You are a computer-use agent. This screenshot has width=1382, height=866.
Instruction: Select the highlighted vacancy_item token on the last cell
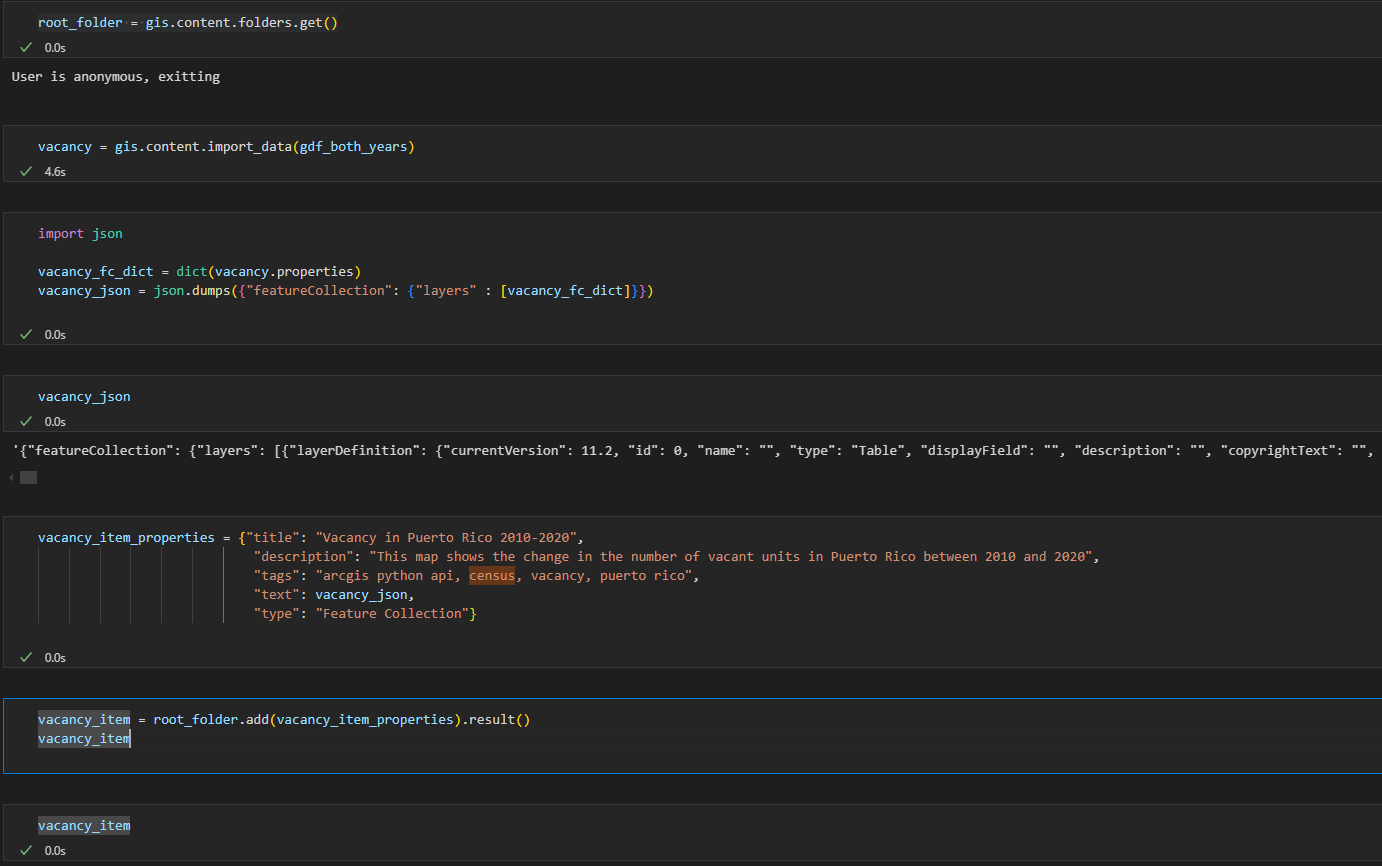tap(84, 824)
